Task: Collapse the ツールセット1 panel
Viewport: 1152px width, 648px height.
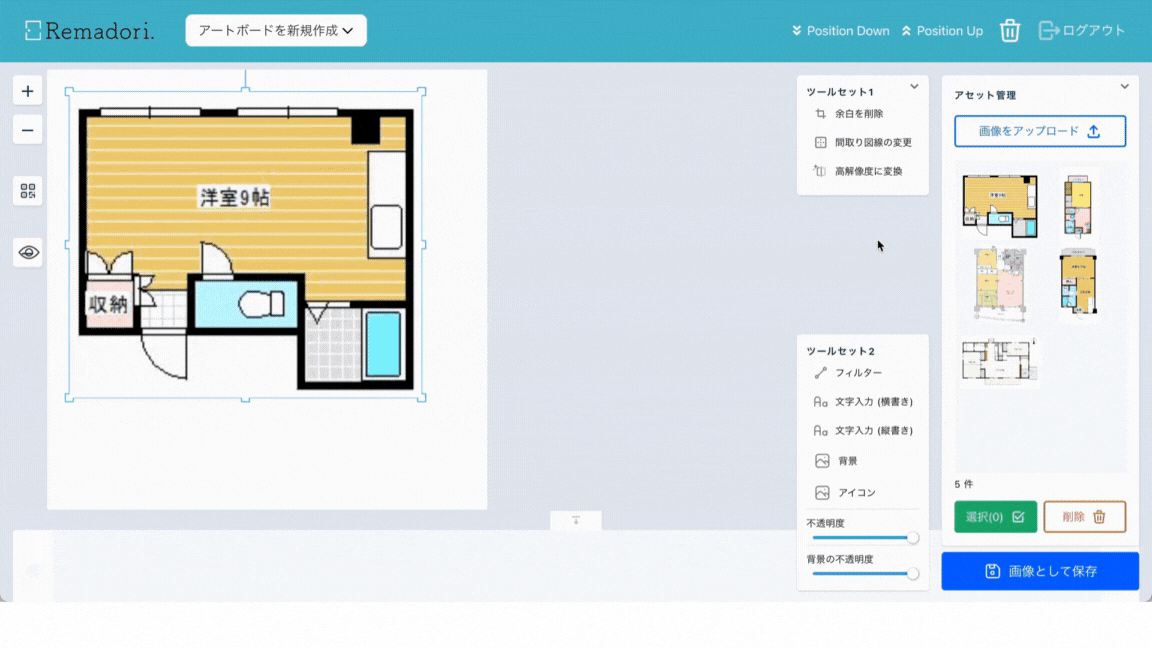Action: point(915,87)
